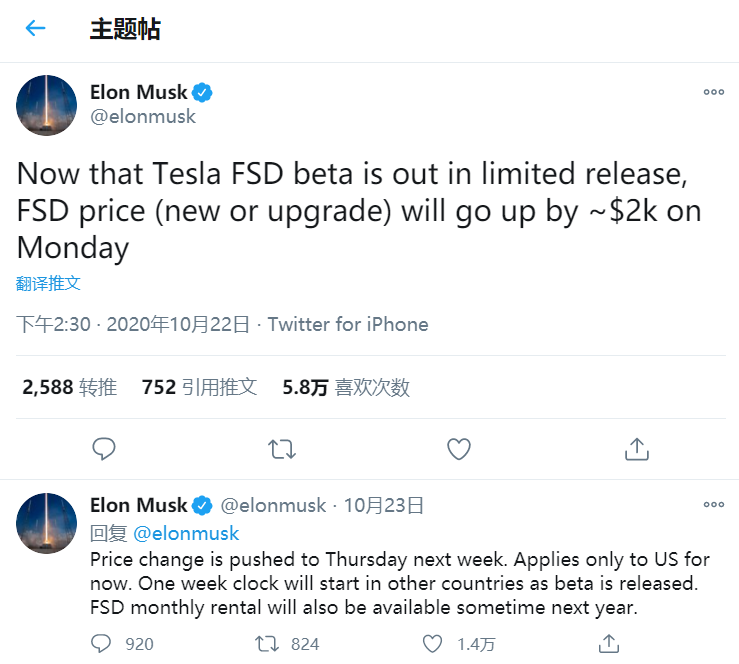The width and height of the screenshot is (739, 664).
Task: Retweet the main FSD price tweet
Action: coord(282,449)
